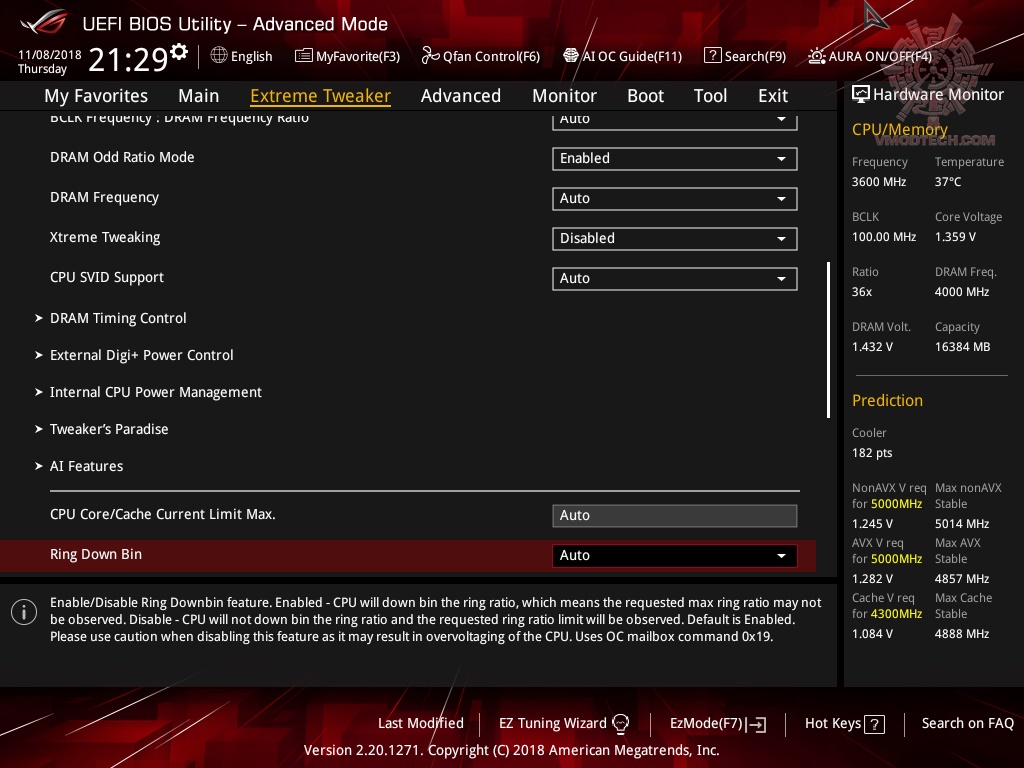Click the 11/08/2018 date text

[50, 55]
